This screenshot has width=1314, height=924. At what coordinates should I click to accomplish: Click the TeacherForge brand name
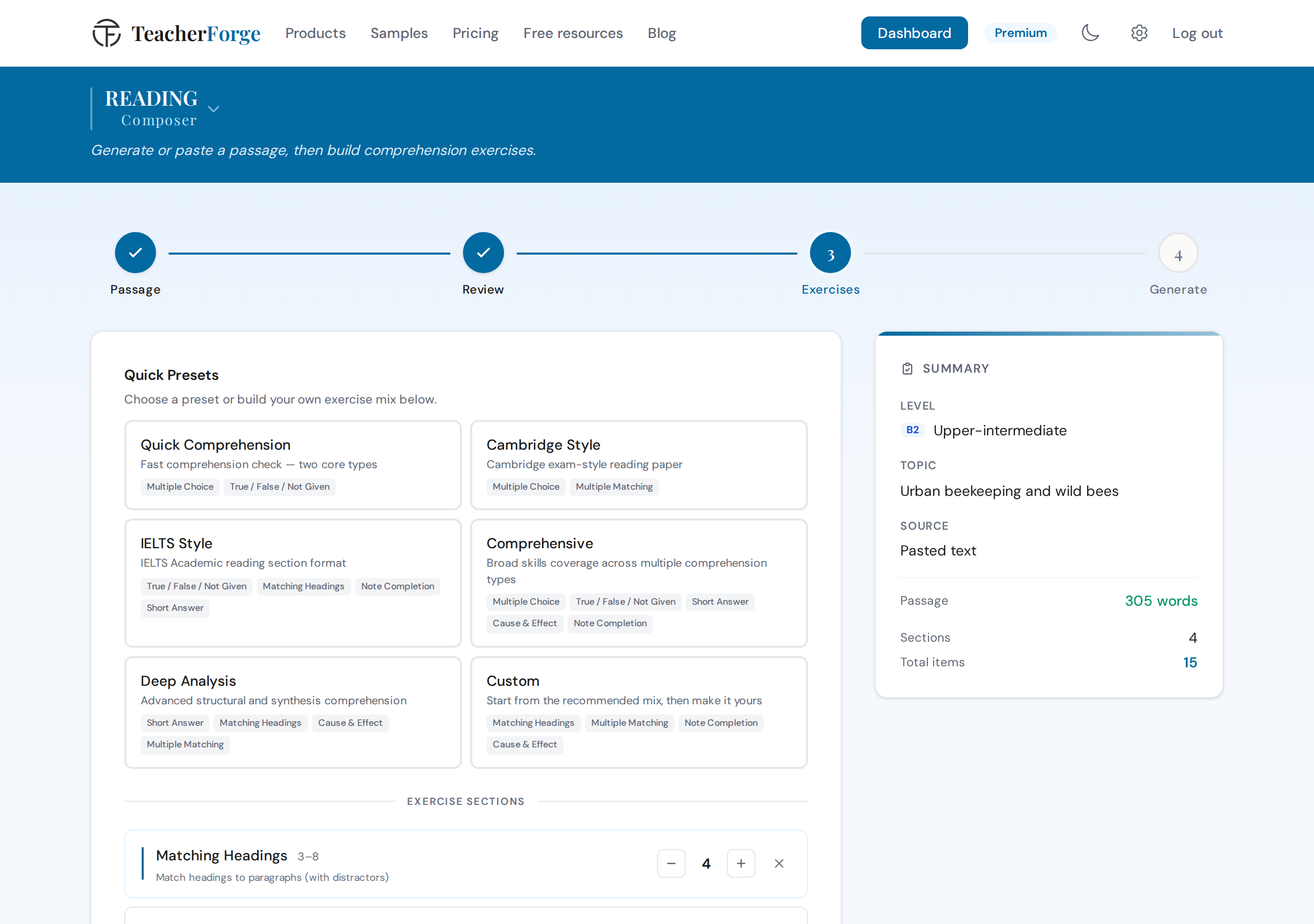point(196,34)
